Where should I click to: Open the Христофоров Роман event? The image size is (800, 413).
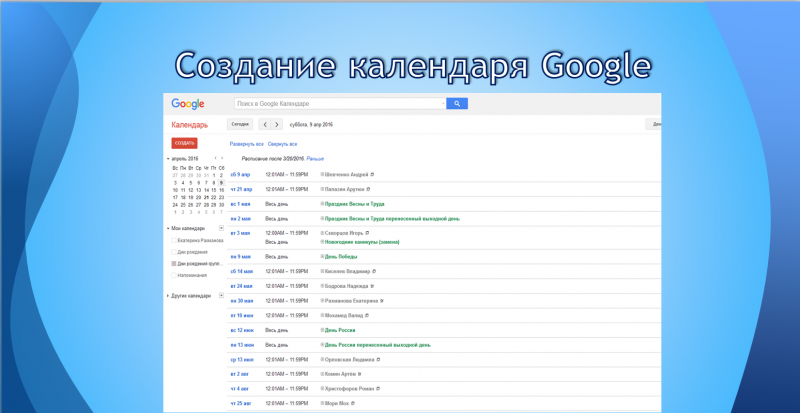point(349,389)
